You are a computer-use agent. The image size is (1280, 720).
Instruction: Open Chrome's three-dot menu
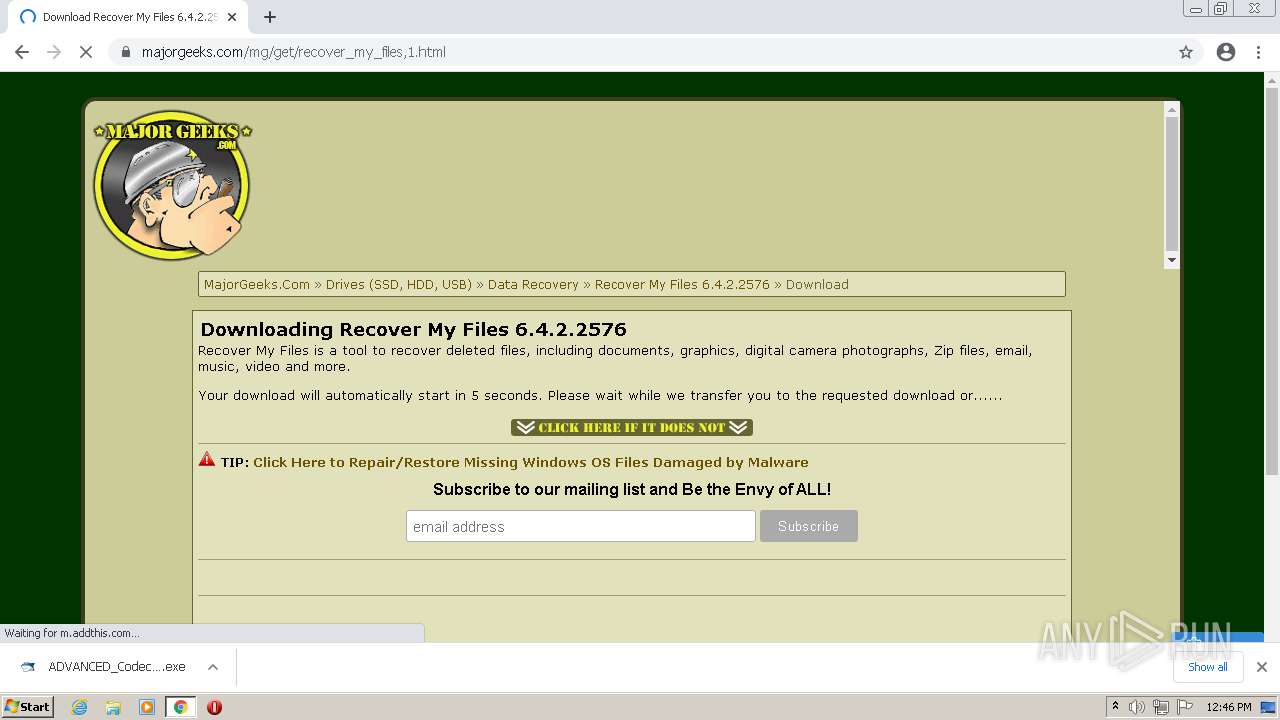click(x=1259, y=52)
